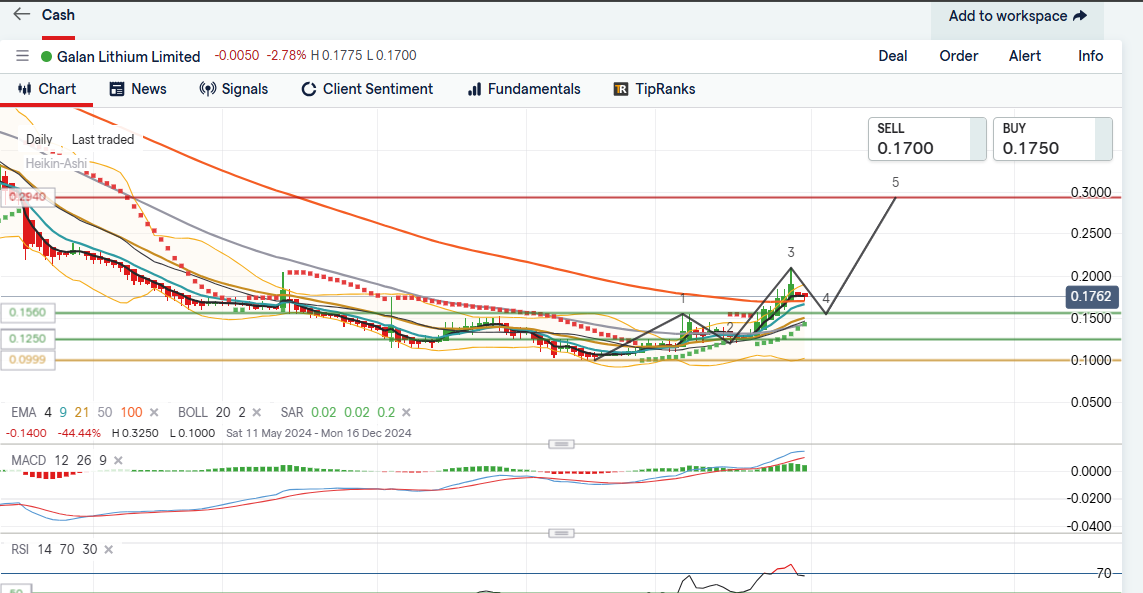Screen dimensions: 1143x593
Task: Click Add to workspace
Action: coord(1017,16)
